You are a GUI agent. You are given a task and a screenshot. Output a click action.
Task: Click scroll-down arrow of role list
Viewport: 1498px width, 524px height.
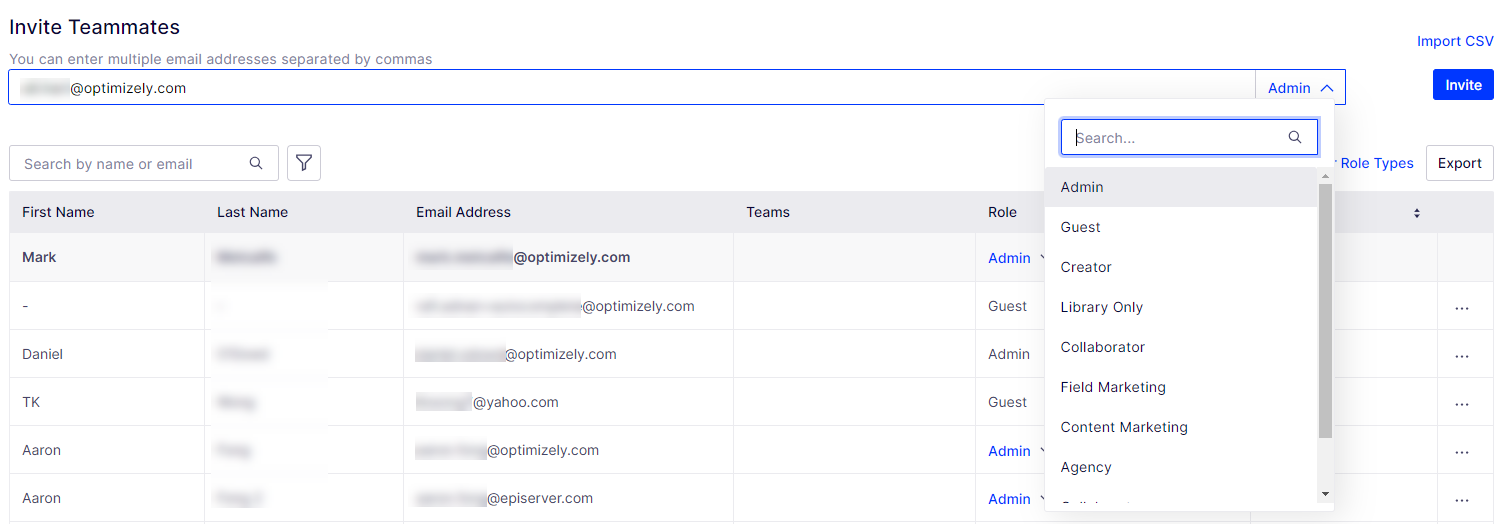point(1325,493)
